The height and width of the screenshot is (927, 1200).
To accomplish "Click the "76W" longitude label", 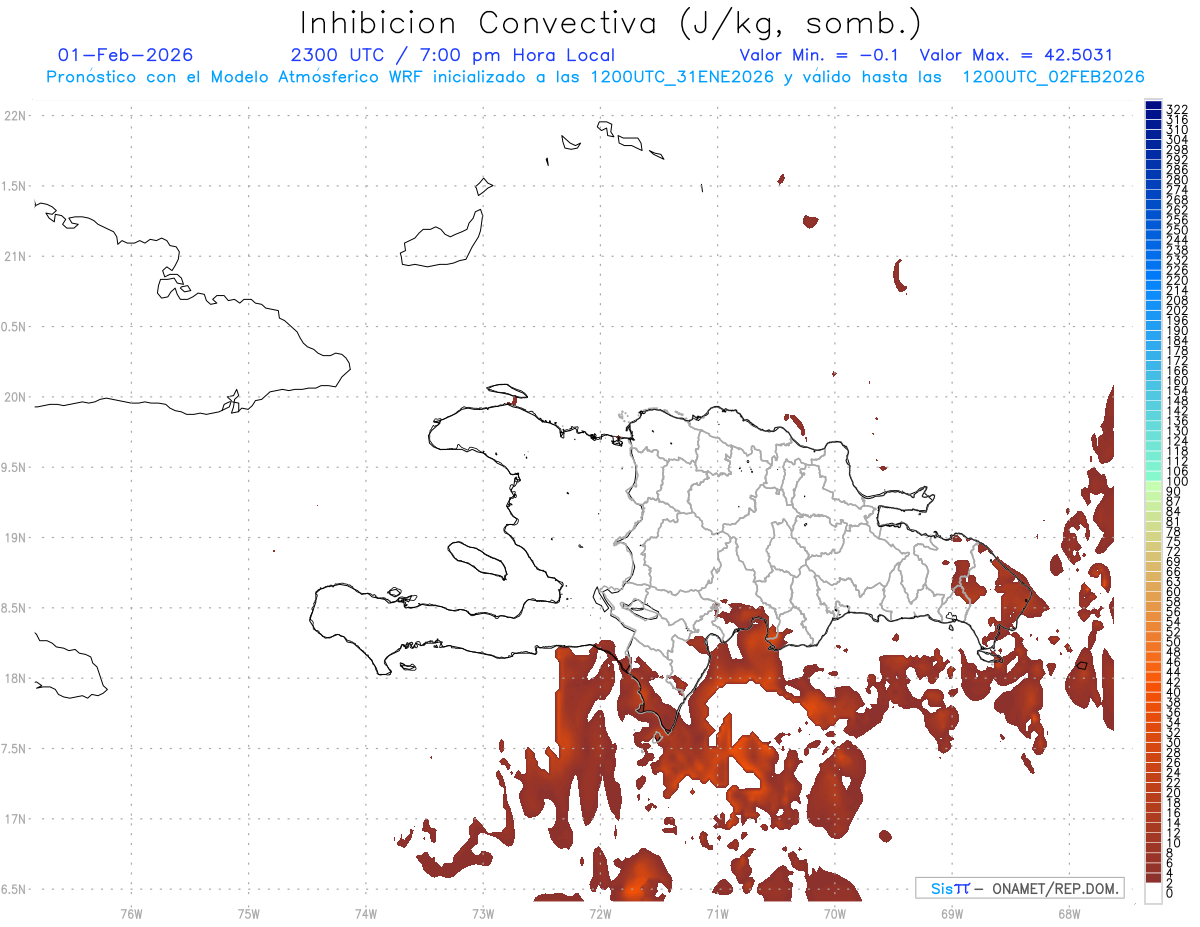I will [131, 913].
